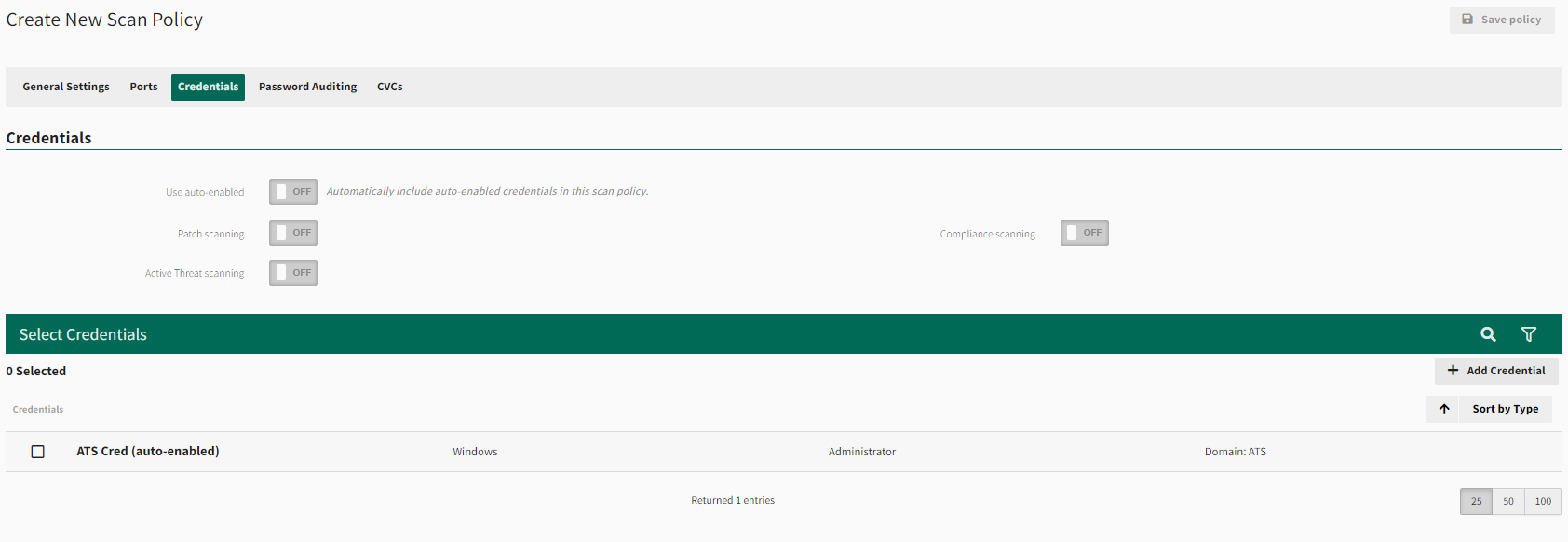
Task: Enable the Compliance scanning switch
Action: pos(1084,233)
